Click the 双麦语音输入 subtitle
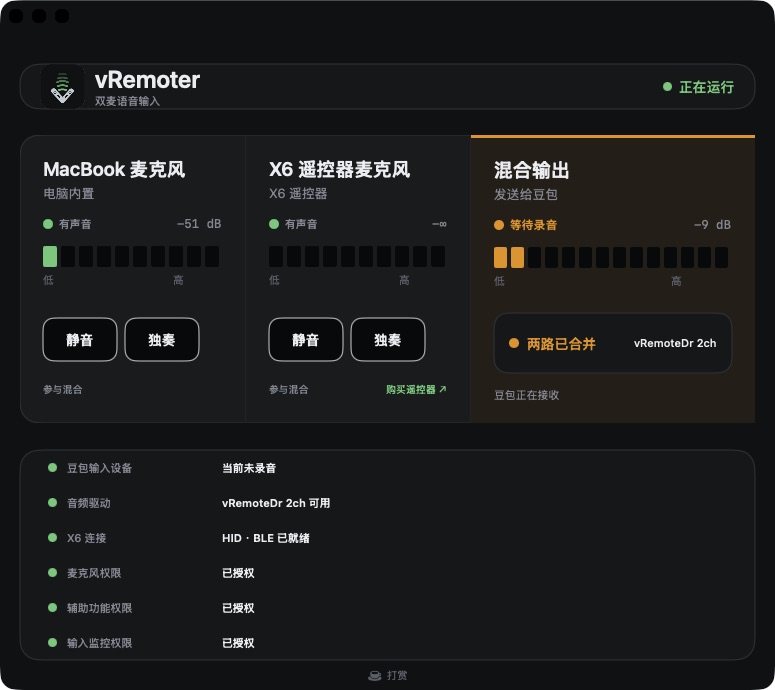Screen dimensions: 775x690 point(127,101)
